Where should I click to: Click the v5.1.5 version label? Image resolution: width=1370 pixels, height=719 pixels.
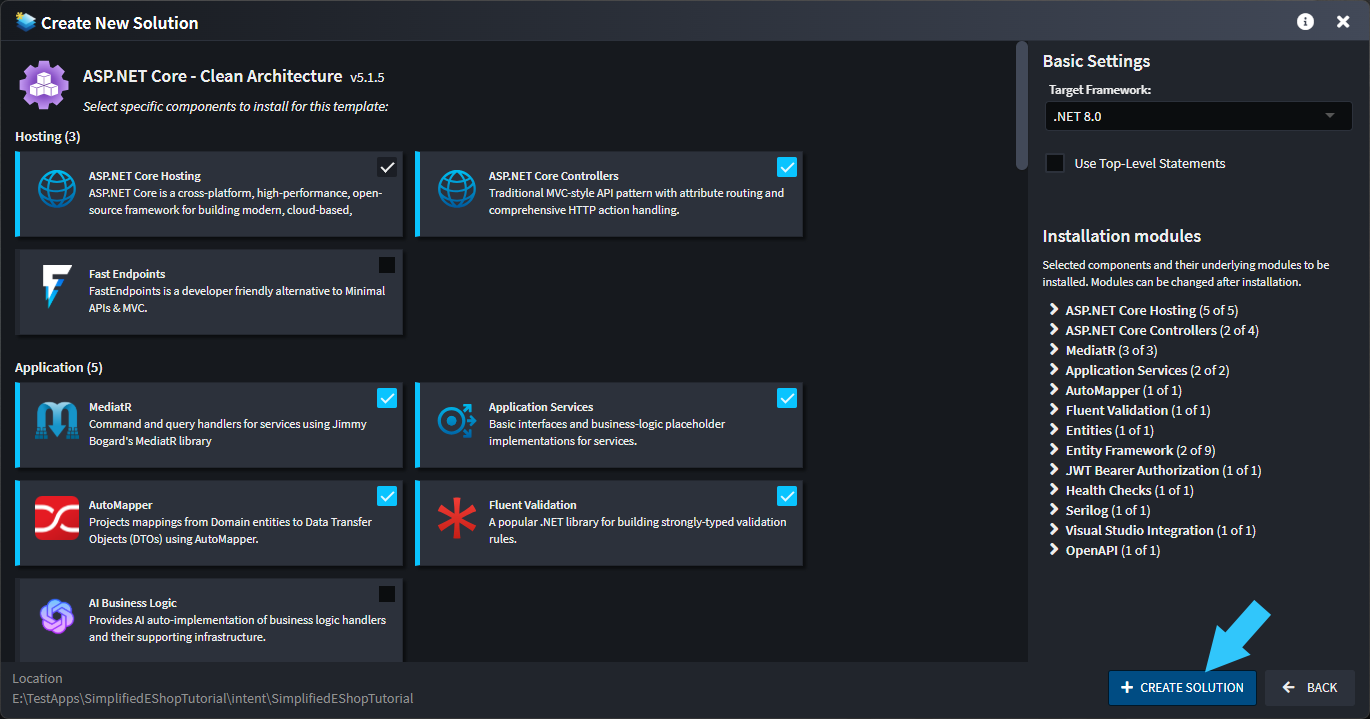click(x=367, y=77)
